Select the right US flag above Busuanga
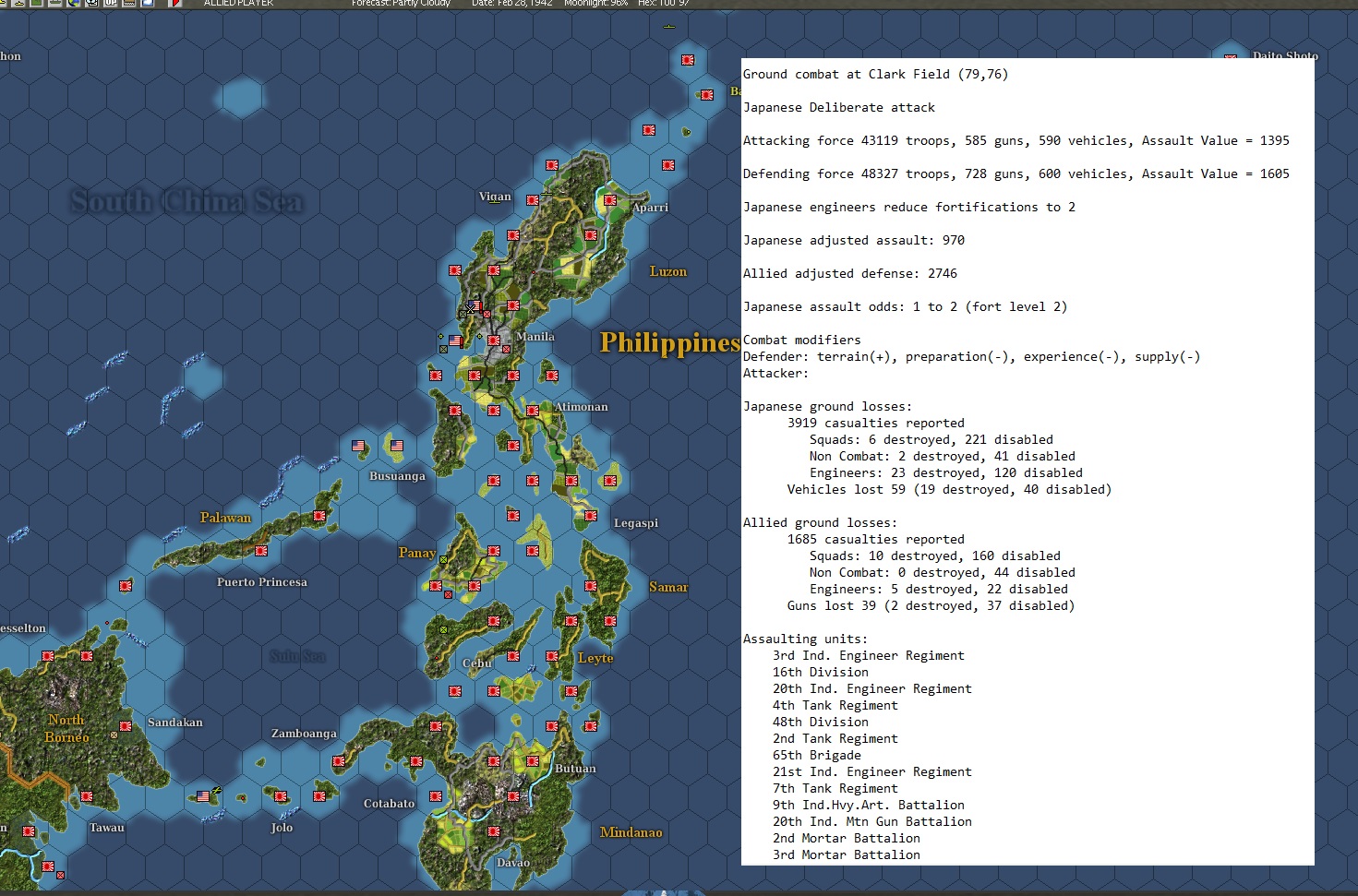The width and height of the screenshot is (1358, 896). [x=397, y=446]
